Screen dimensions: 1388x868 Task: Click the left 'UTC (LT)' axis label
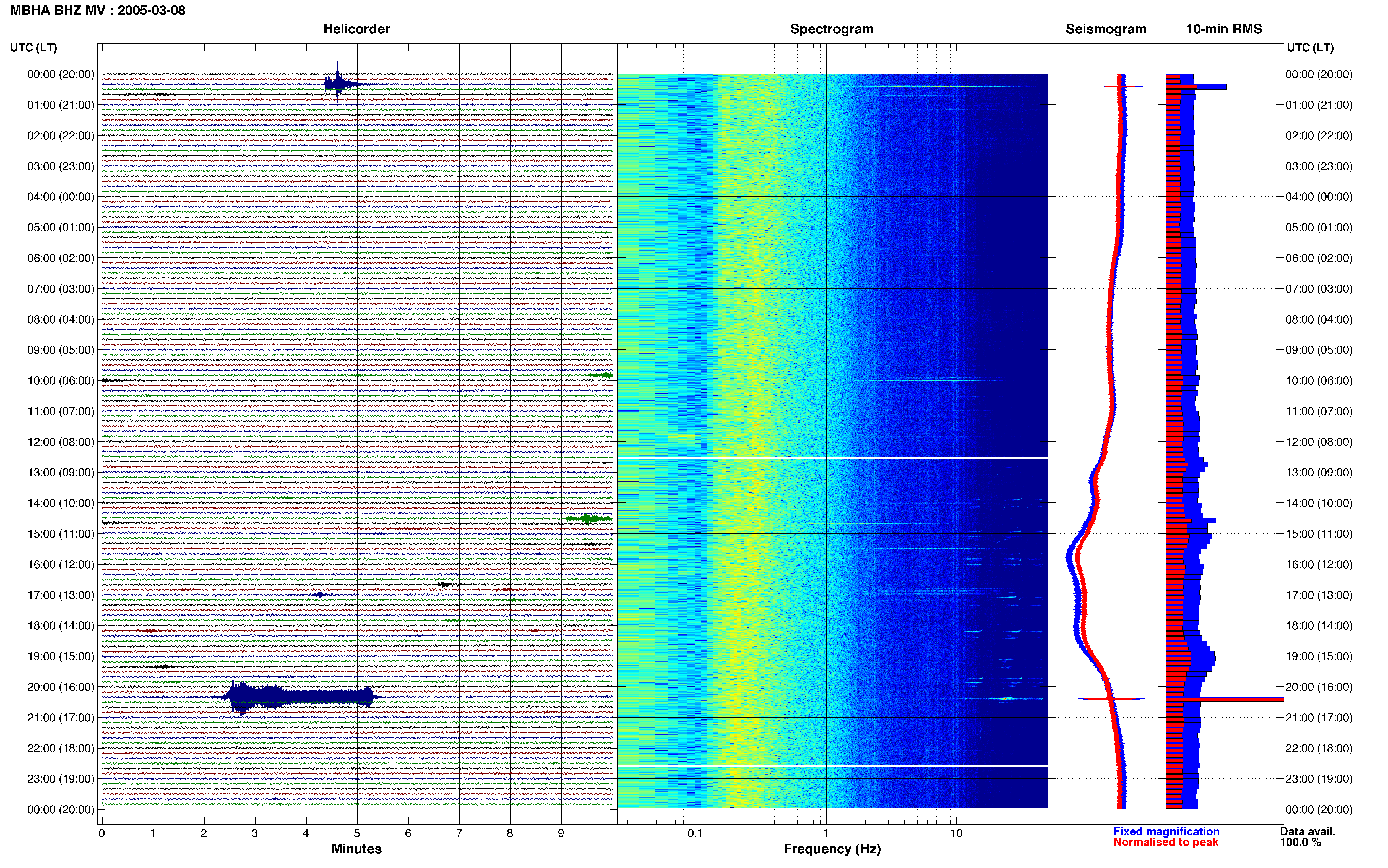coord(34,48)
